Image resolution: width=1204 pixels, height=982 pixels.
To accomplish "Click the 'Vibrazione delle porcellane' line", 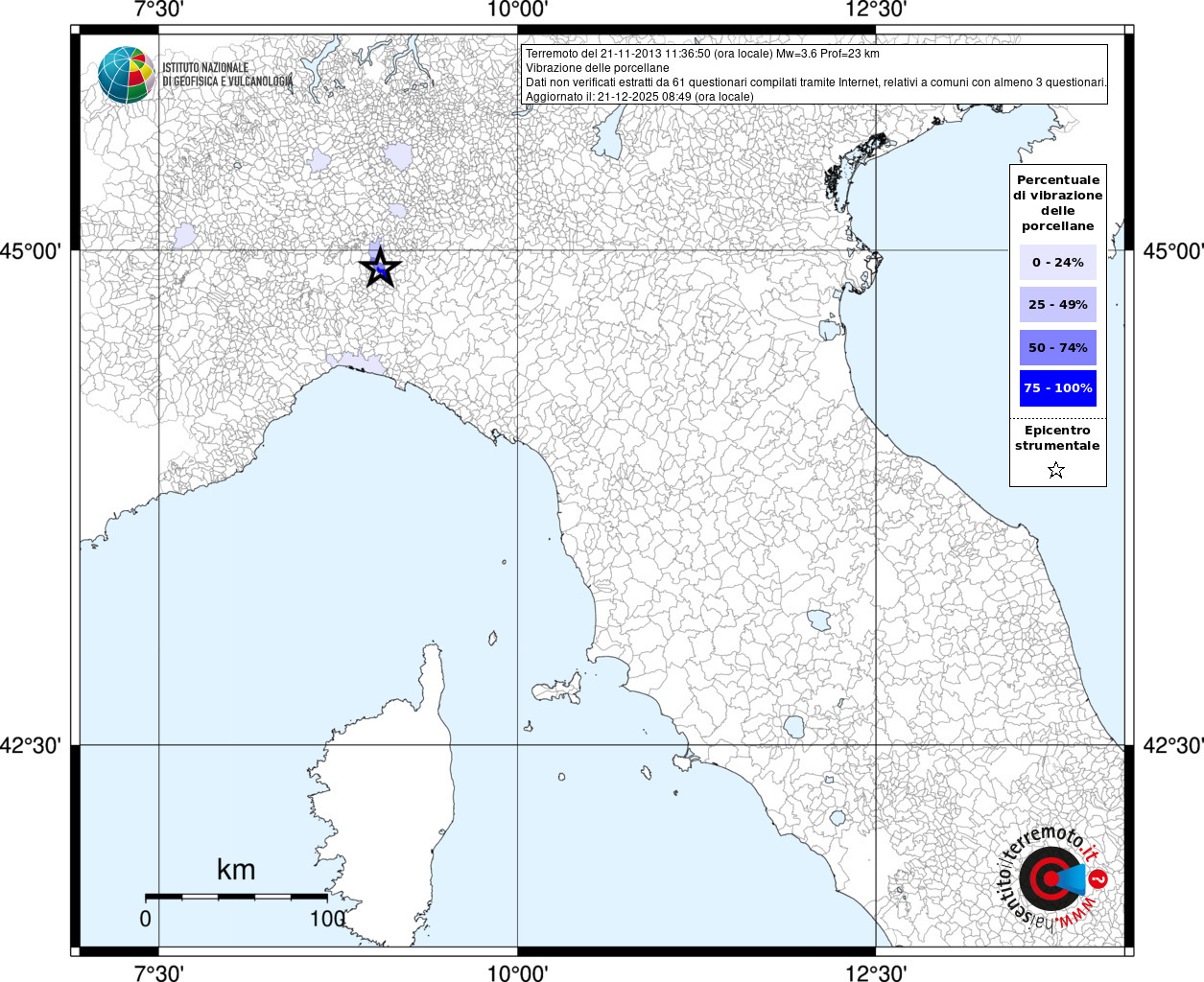I will pyautogui.click(x=598, y=68).
